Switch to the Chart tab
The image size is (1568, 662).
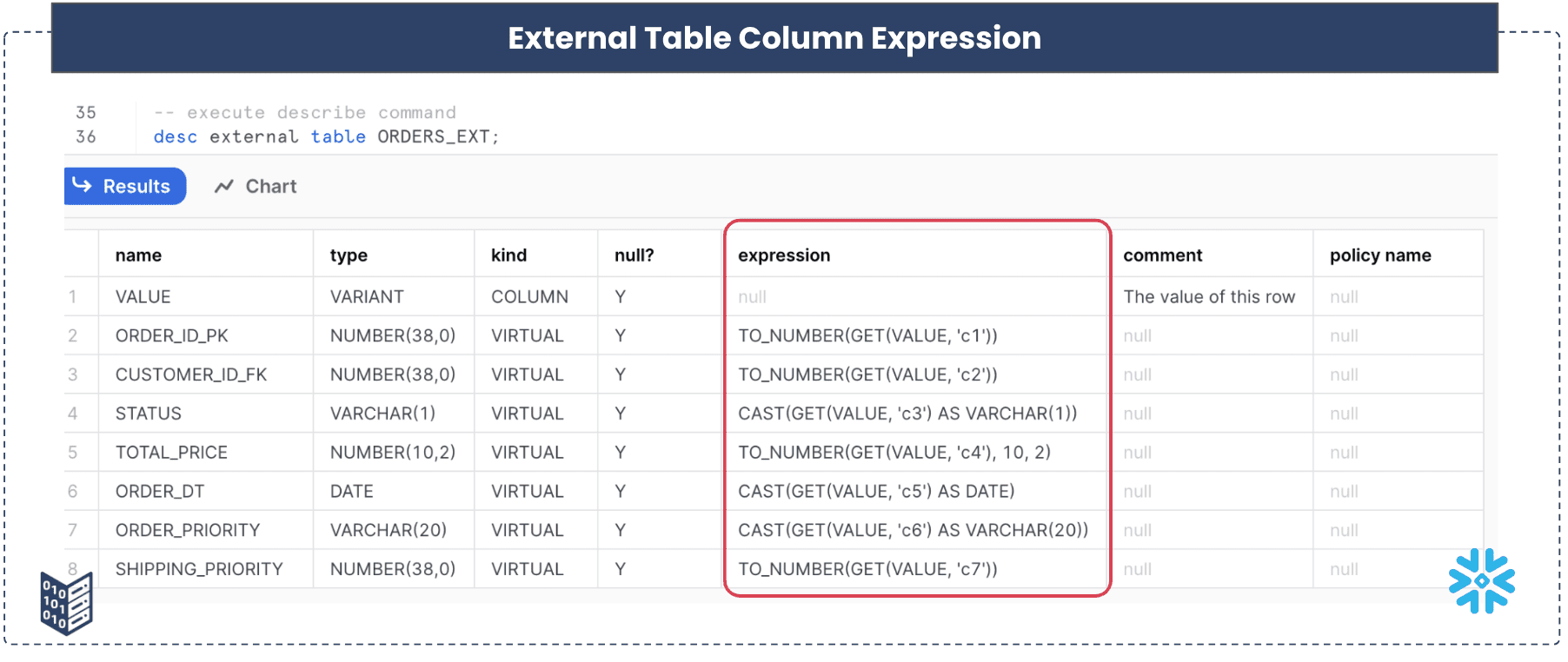point(256,186)
